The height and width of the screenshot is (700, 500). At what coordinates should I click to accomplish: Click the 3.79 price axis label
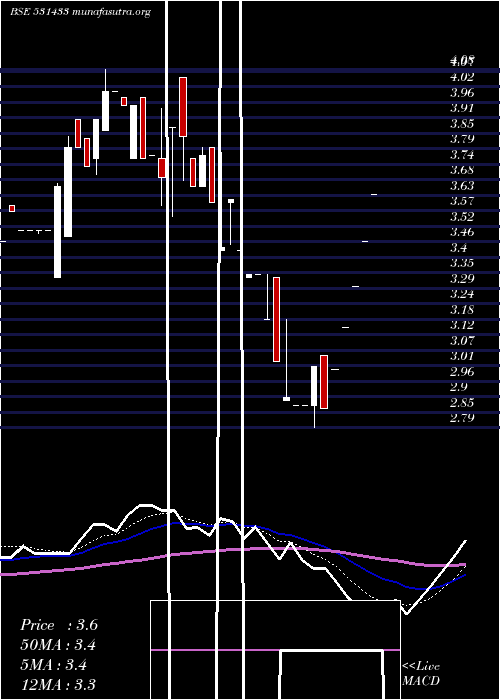(462, 138)
